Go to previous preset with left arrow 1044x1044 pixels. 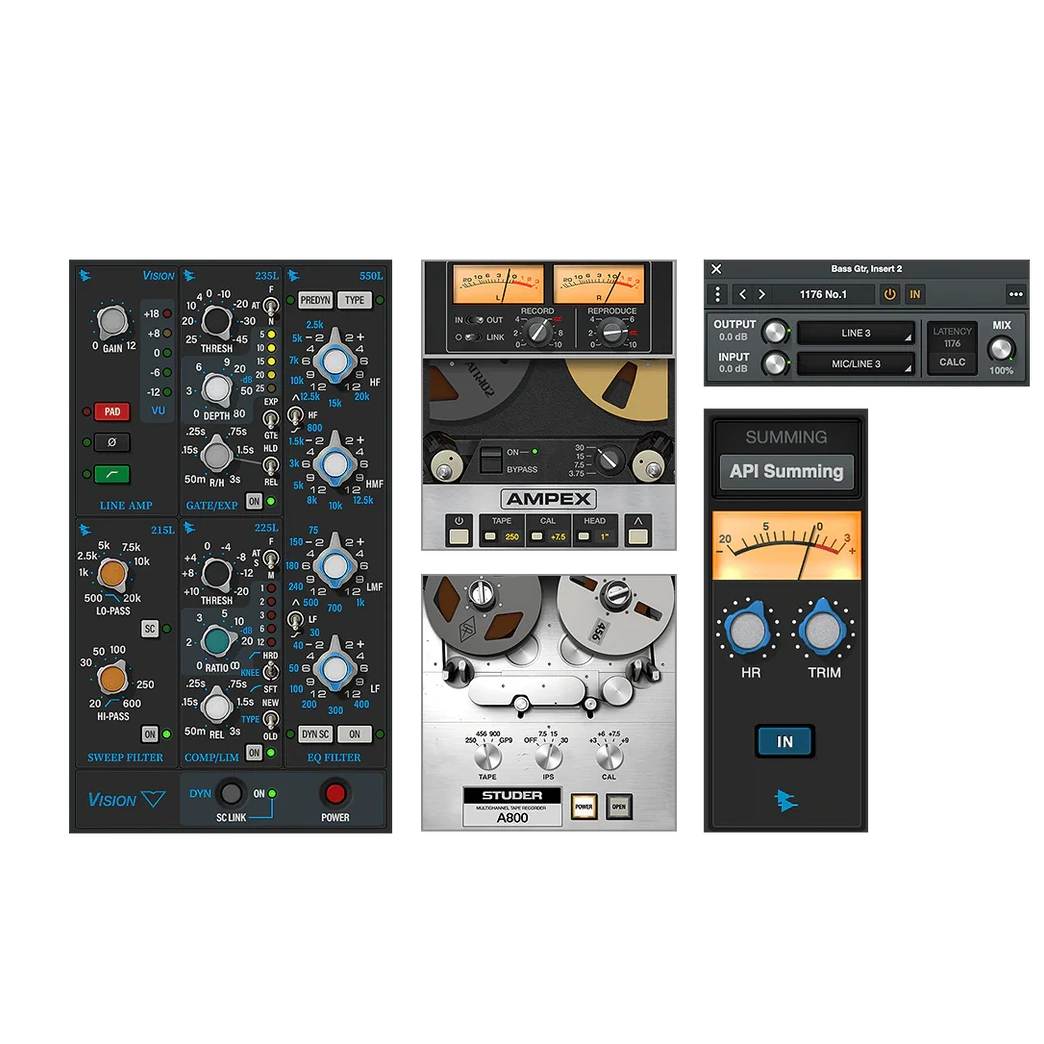pyautogui.click(x=742, y=294)
